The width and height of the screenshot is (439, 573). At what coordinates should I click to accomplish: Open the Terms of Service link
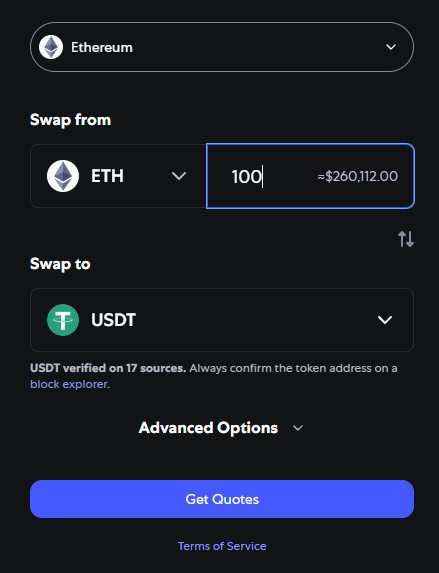(222, 546)
